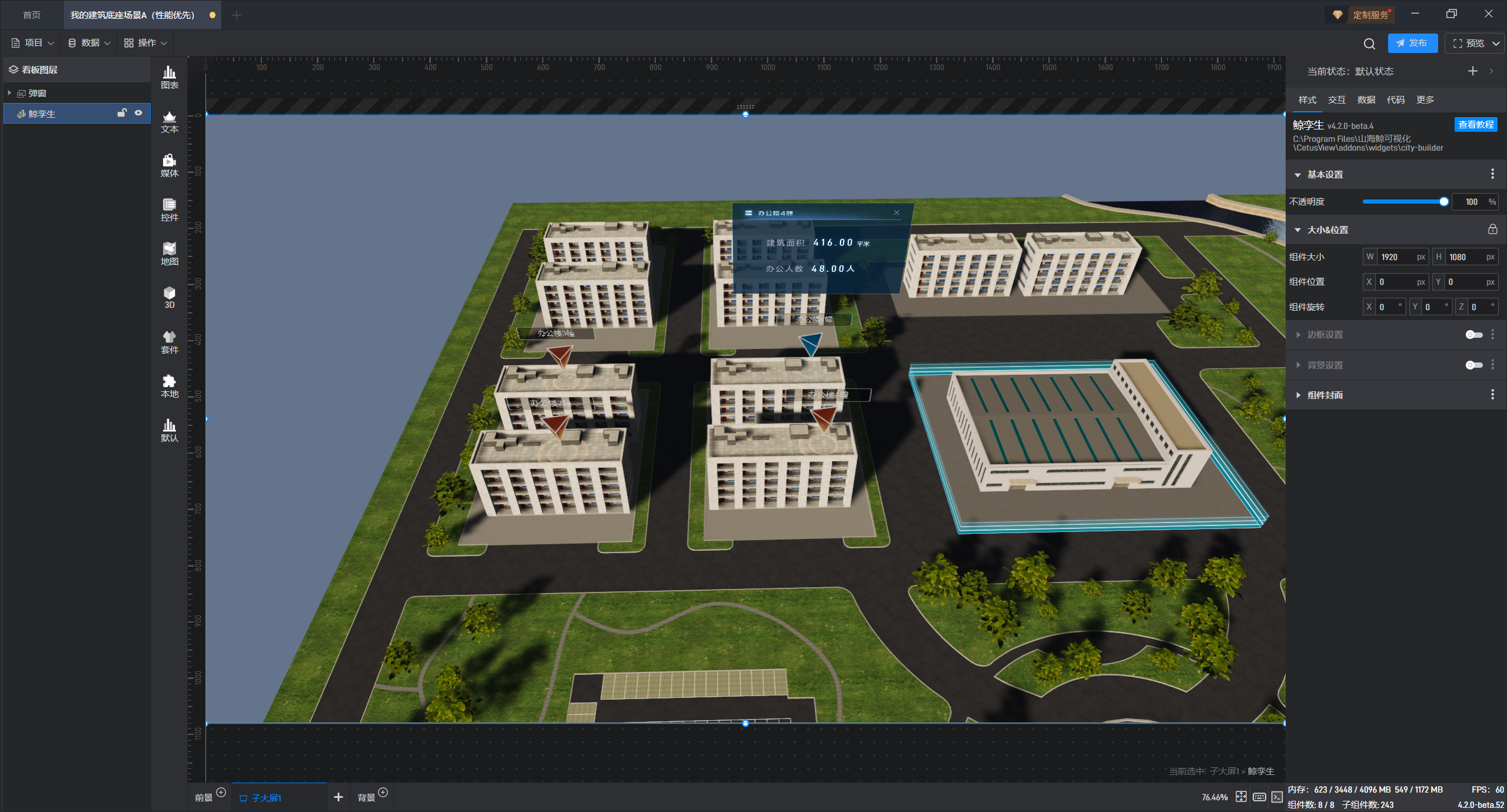Click the lock icon beside 大小&位置
The height and width of the screenshot is (812, 1507).
(x=1492, y=229)
